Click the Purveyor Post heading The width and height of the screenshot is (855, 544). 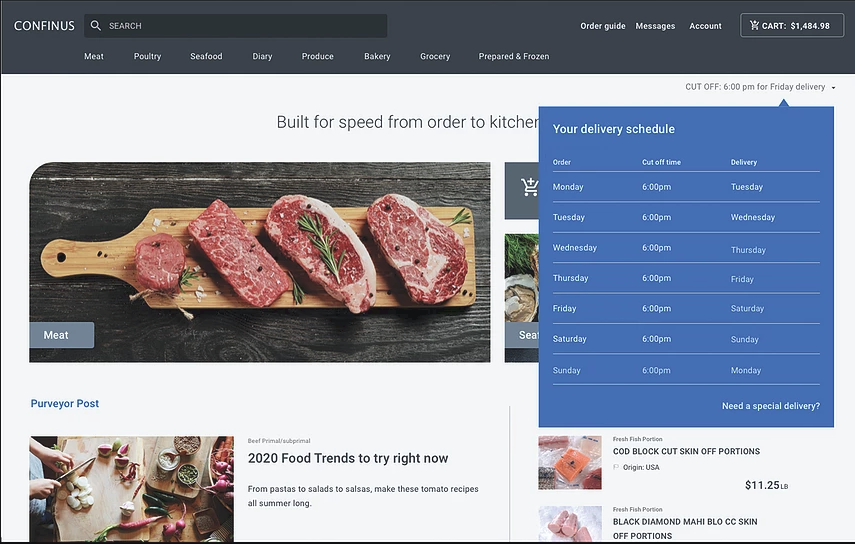coord(65,403)
